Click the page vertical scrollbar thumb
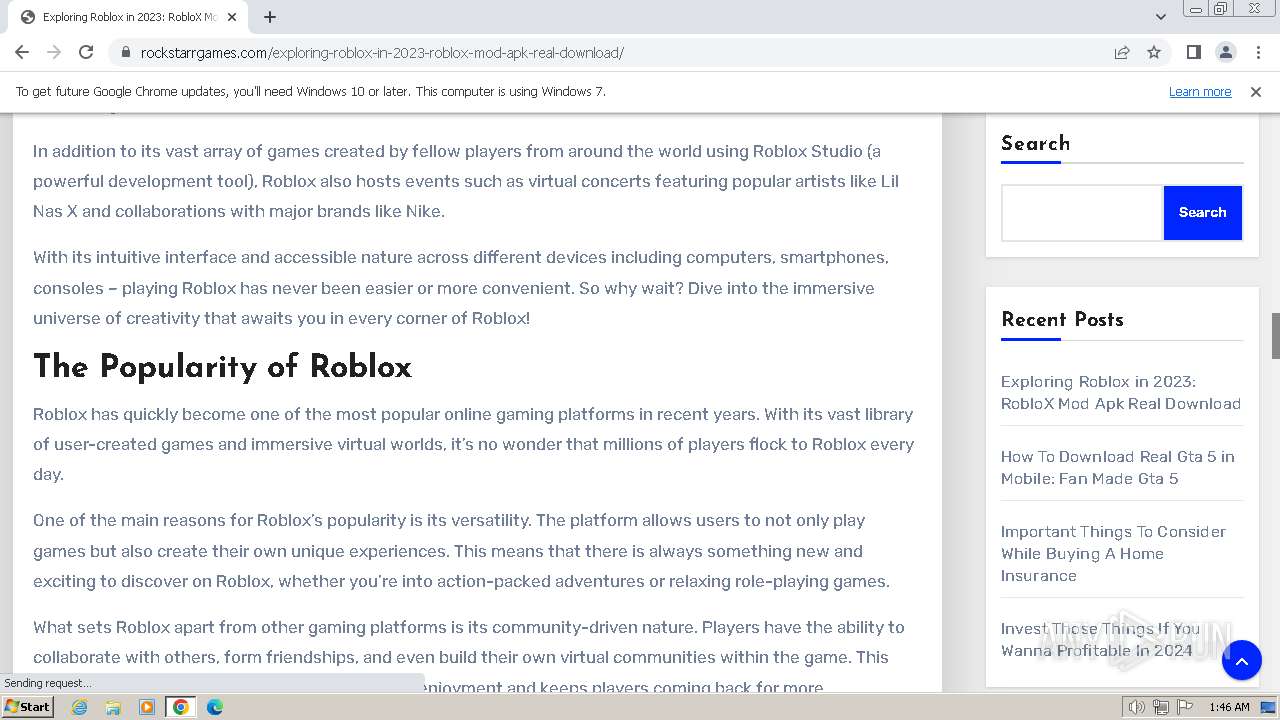 point(1275,335)
